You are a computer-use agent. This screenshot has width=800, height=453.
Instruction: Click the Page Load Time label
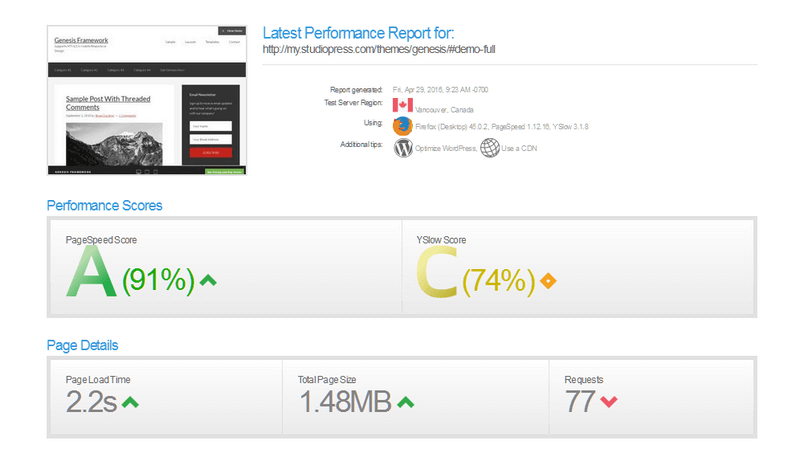98,380
